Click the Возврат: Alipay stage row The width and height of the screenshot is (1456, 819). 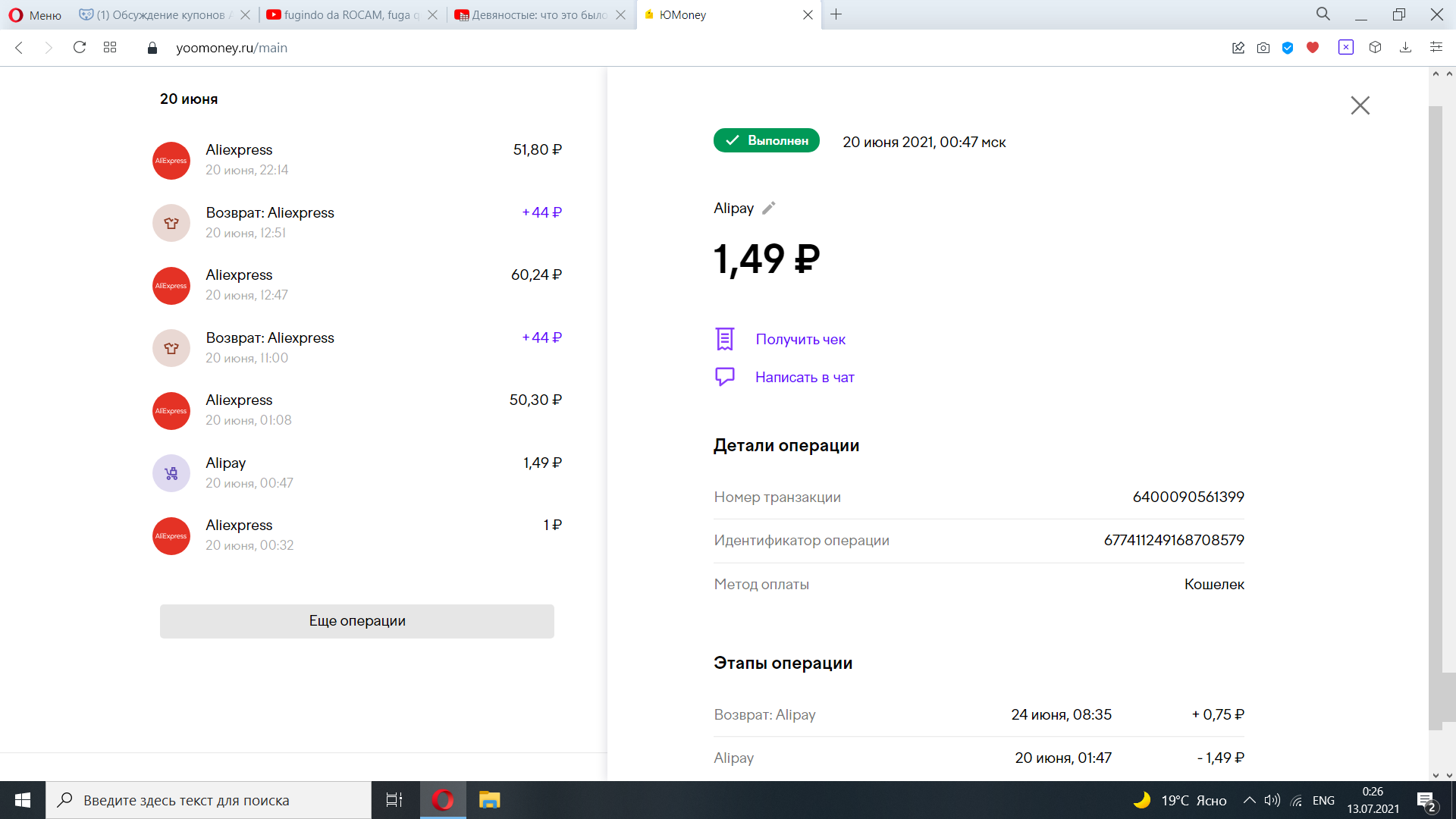point(979,714)
